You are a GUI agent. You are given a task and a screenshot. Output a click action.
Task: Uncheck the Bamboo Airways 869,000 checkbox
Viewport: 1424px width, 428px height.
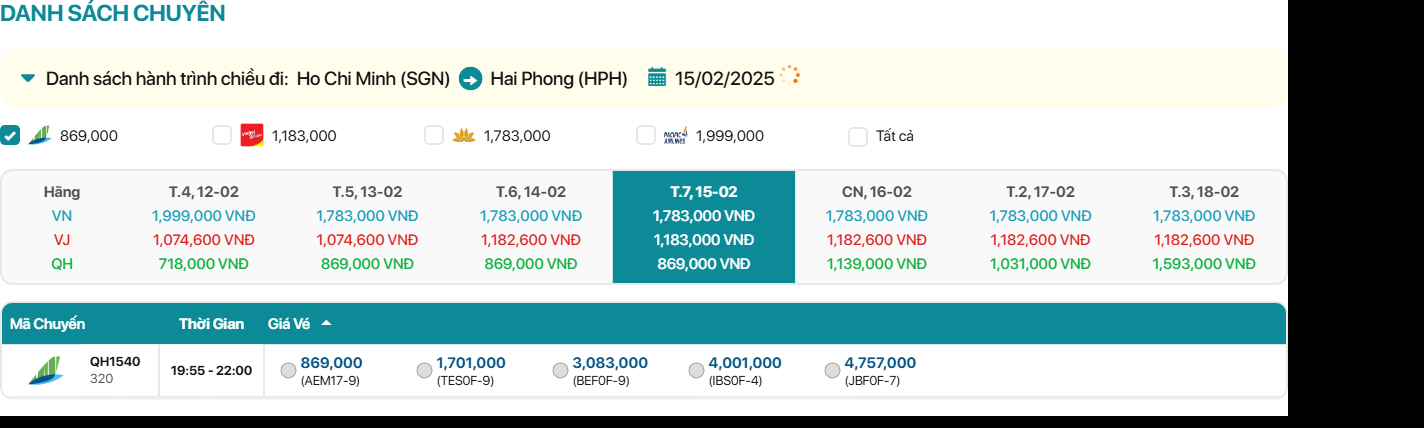[x=10, y=135]
